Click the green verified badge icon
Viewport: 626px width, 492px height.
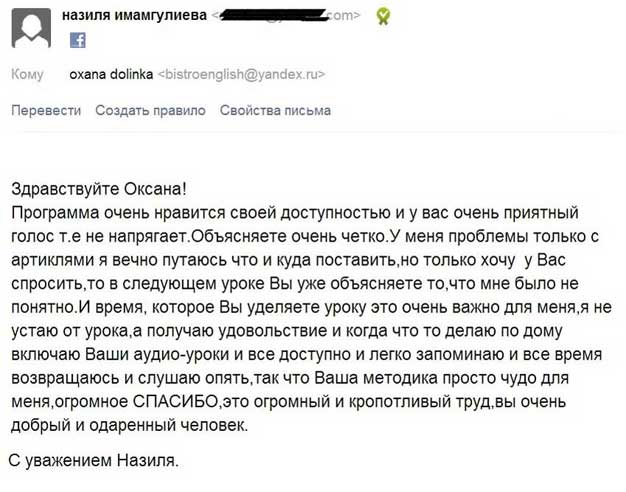(383, 16)
